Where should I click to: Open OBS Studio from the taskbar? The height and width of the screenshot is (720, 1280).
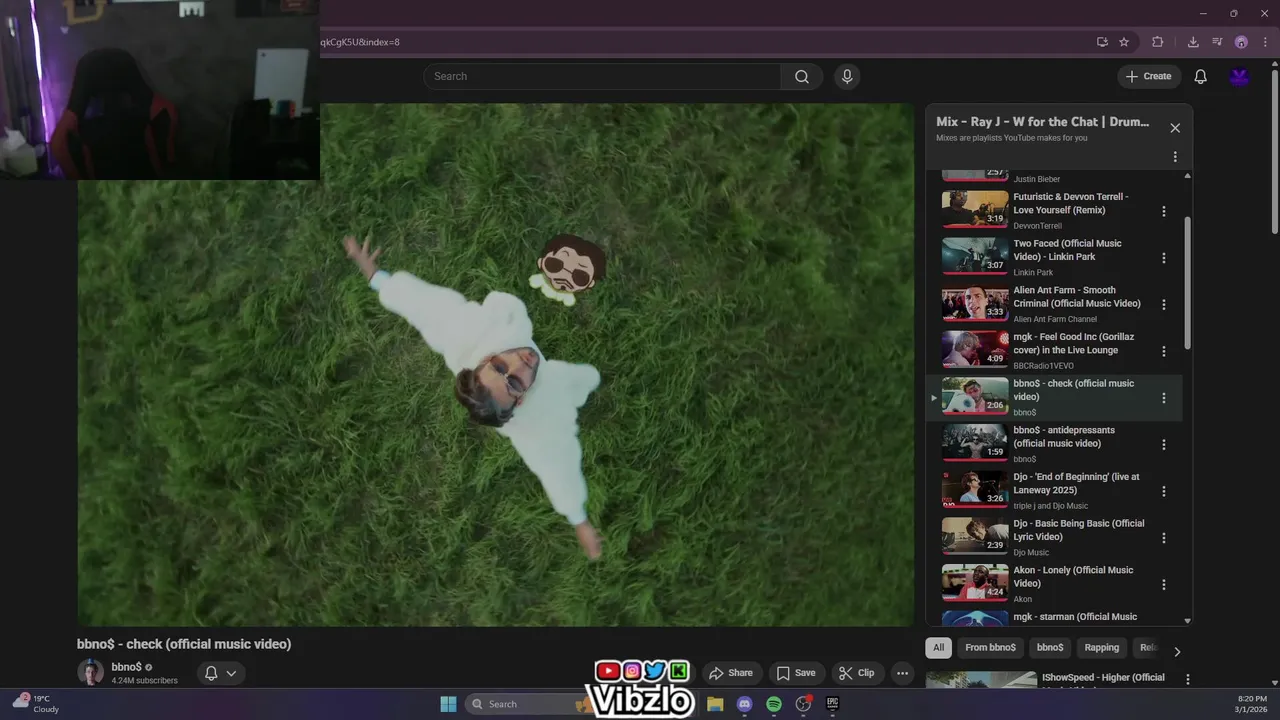(803, 704)
